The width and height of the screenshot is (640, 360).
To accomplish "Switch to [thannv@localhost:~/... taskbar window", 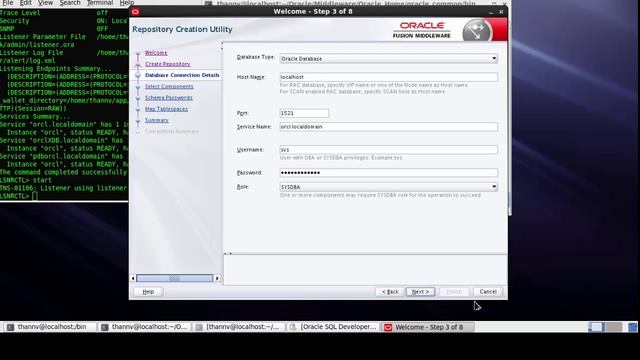I will 239,327.
